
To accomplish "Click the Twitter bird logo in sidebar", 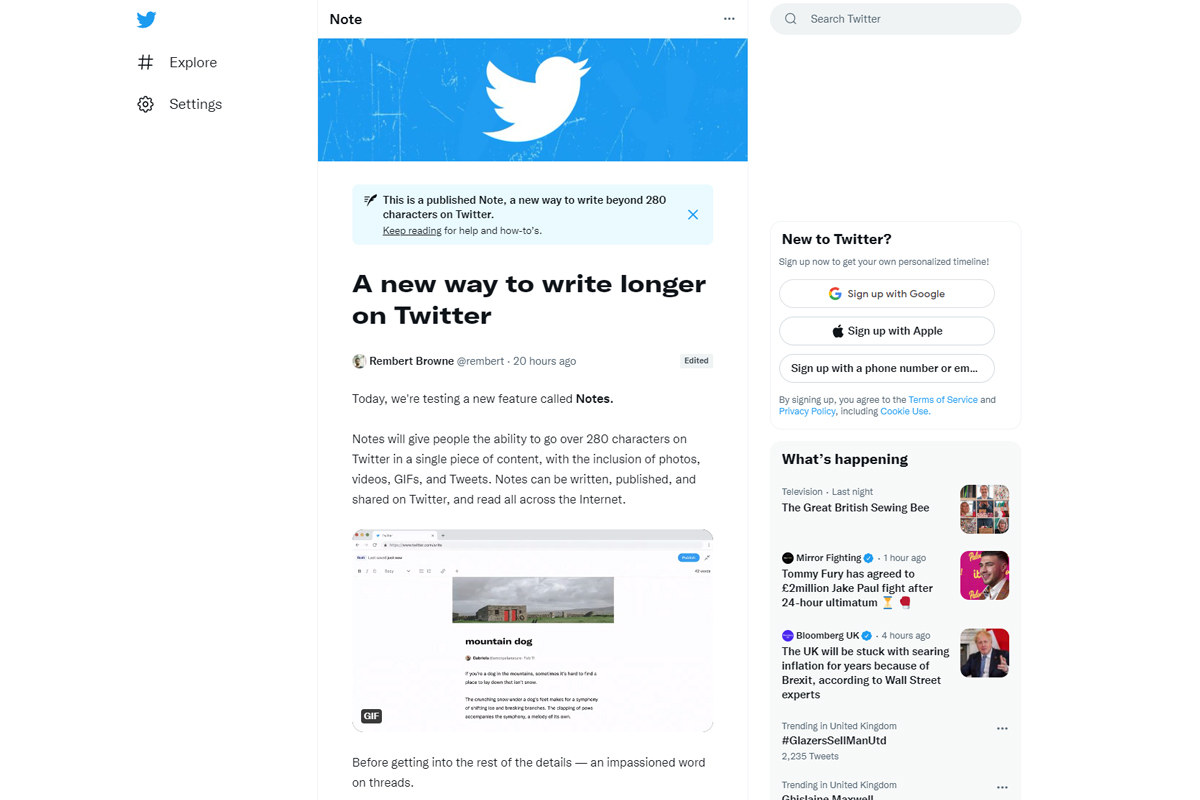I will click(146, 20).
